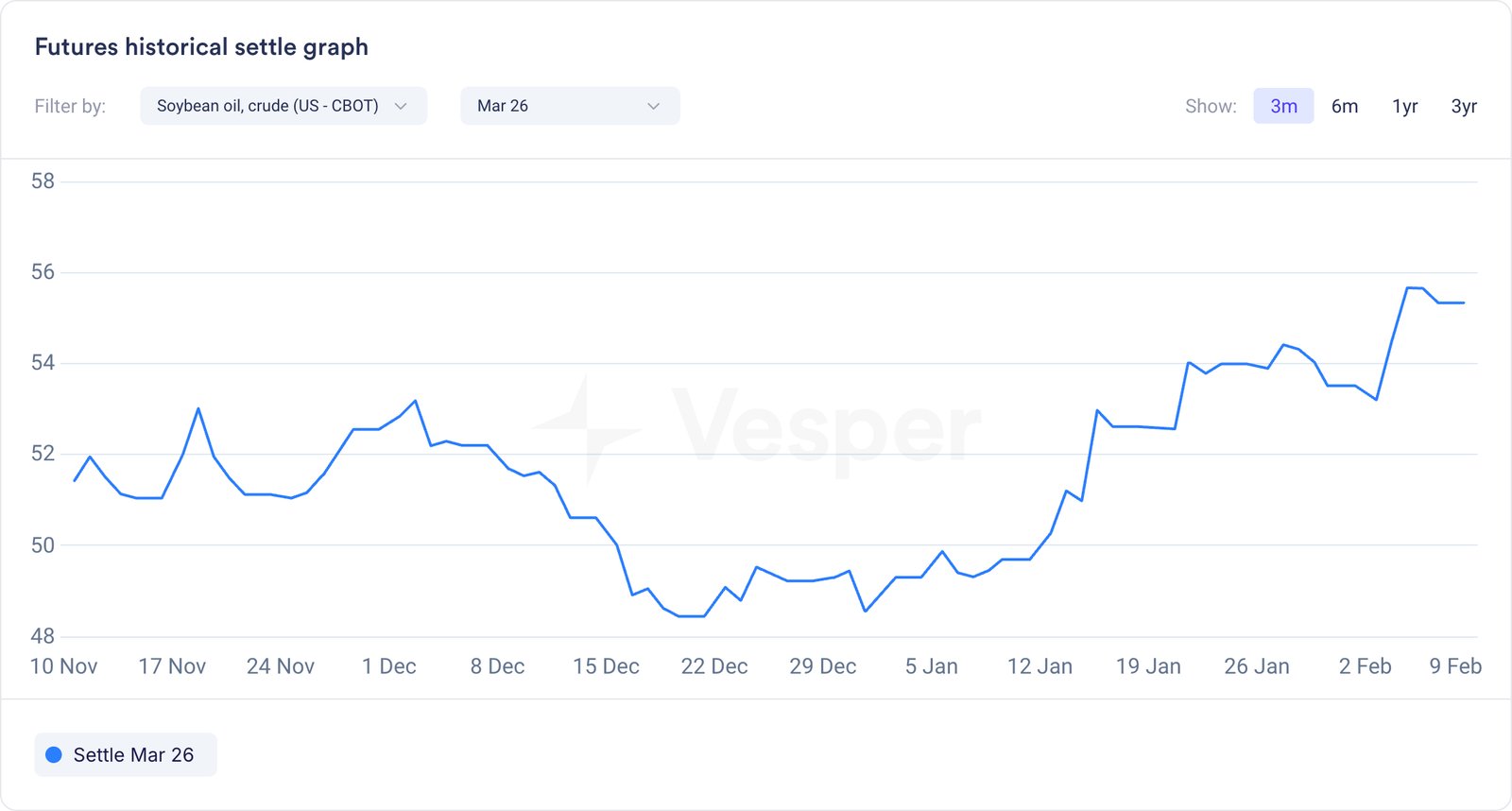Click the chart peak near 17 Nov
This screenshot has height=811, width=1512.
pyautogui.click(x=198, y=408)
